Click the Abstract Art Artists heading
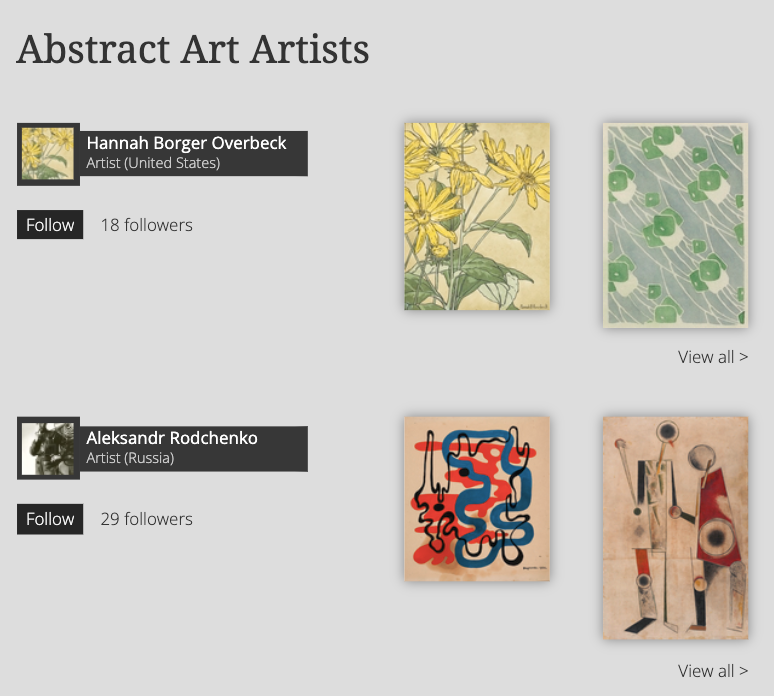Viewport: 774px width, 696px height. (193, 49)
